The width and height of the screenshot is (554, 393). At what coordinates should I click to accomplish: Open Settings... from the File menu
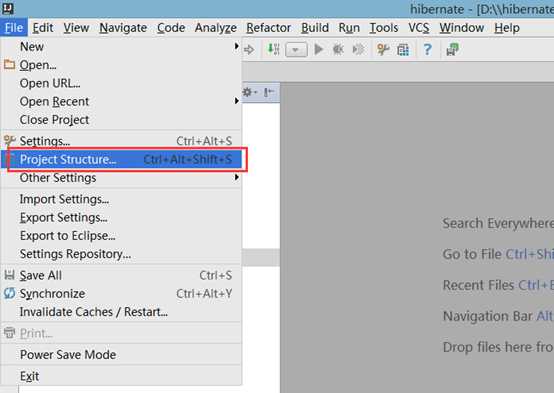click(x=121, y=141)
